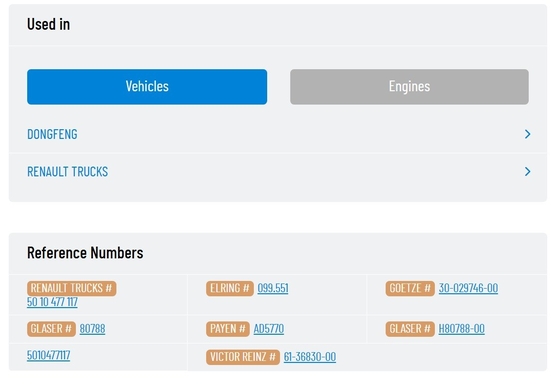Open Victor Reinz reference 61-36830-00
The width and height of the screenshot is (560, 385).
pyautogui.click(x=310, y=357)
